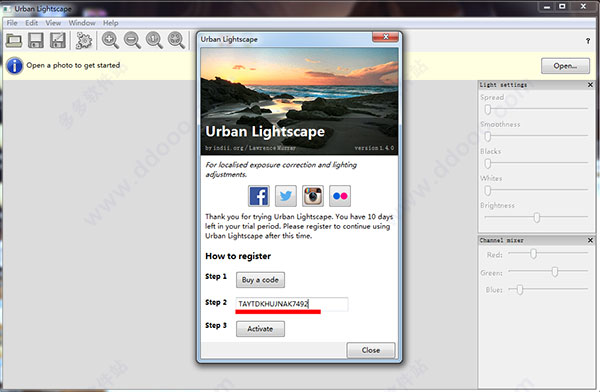Click the 'Open a photo to get started' text

(73, 65)
